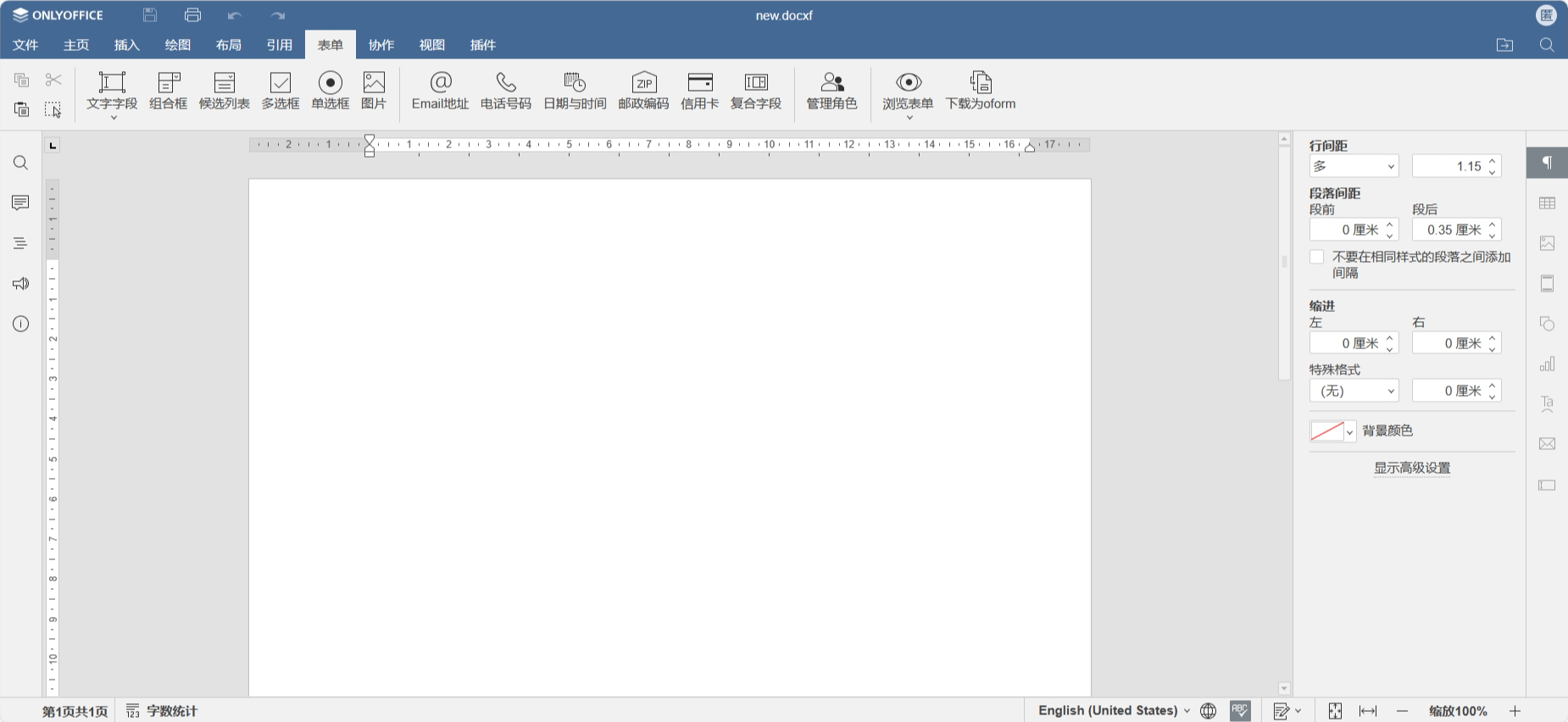Check 不要在相同样式的段落之间添加间隔 checkbox

tap(1316, 257)
